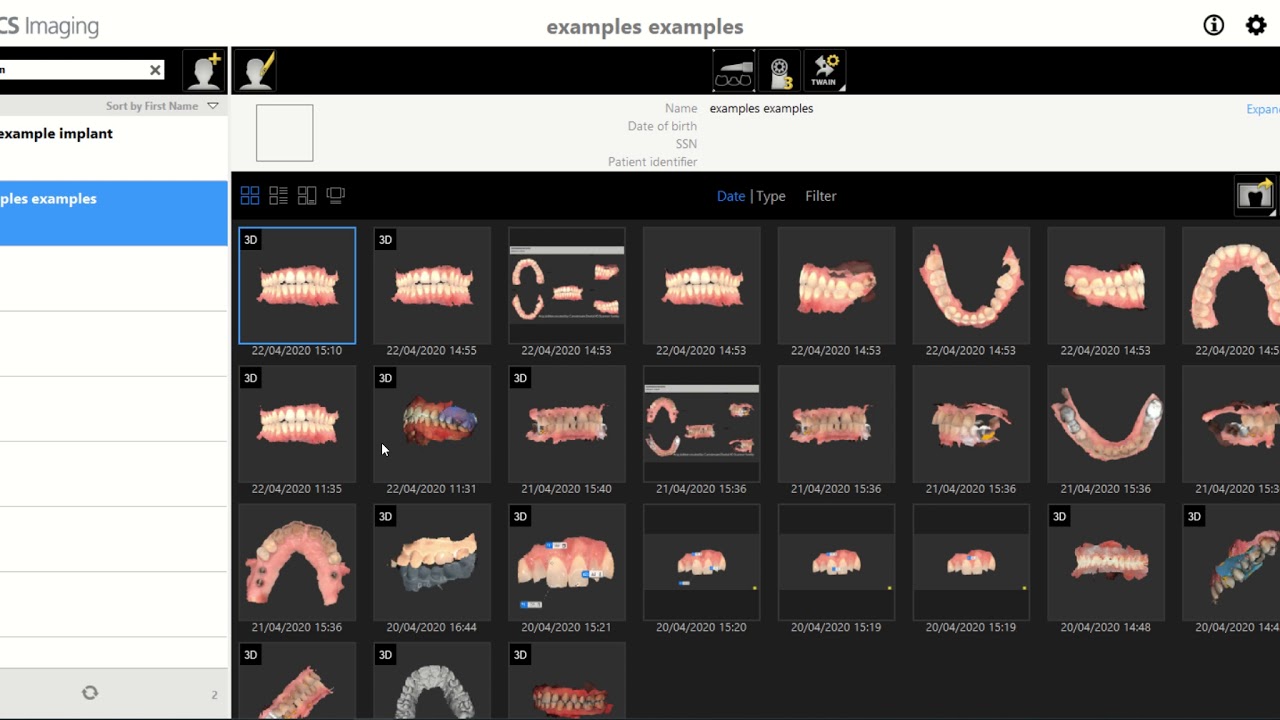The image size is (1280, 720).
Task: Select the highlighted 'examples examples' patient
Action: [113, 213]
